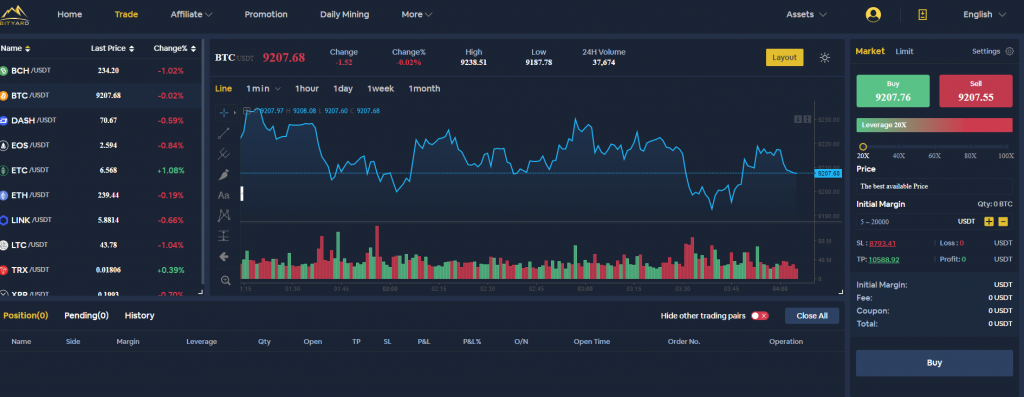1024x397 pixels.
Task: Open the History tab
Action: click(140, 315)
